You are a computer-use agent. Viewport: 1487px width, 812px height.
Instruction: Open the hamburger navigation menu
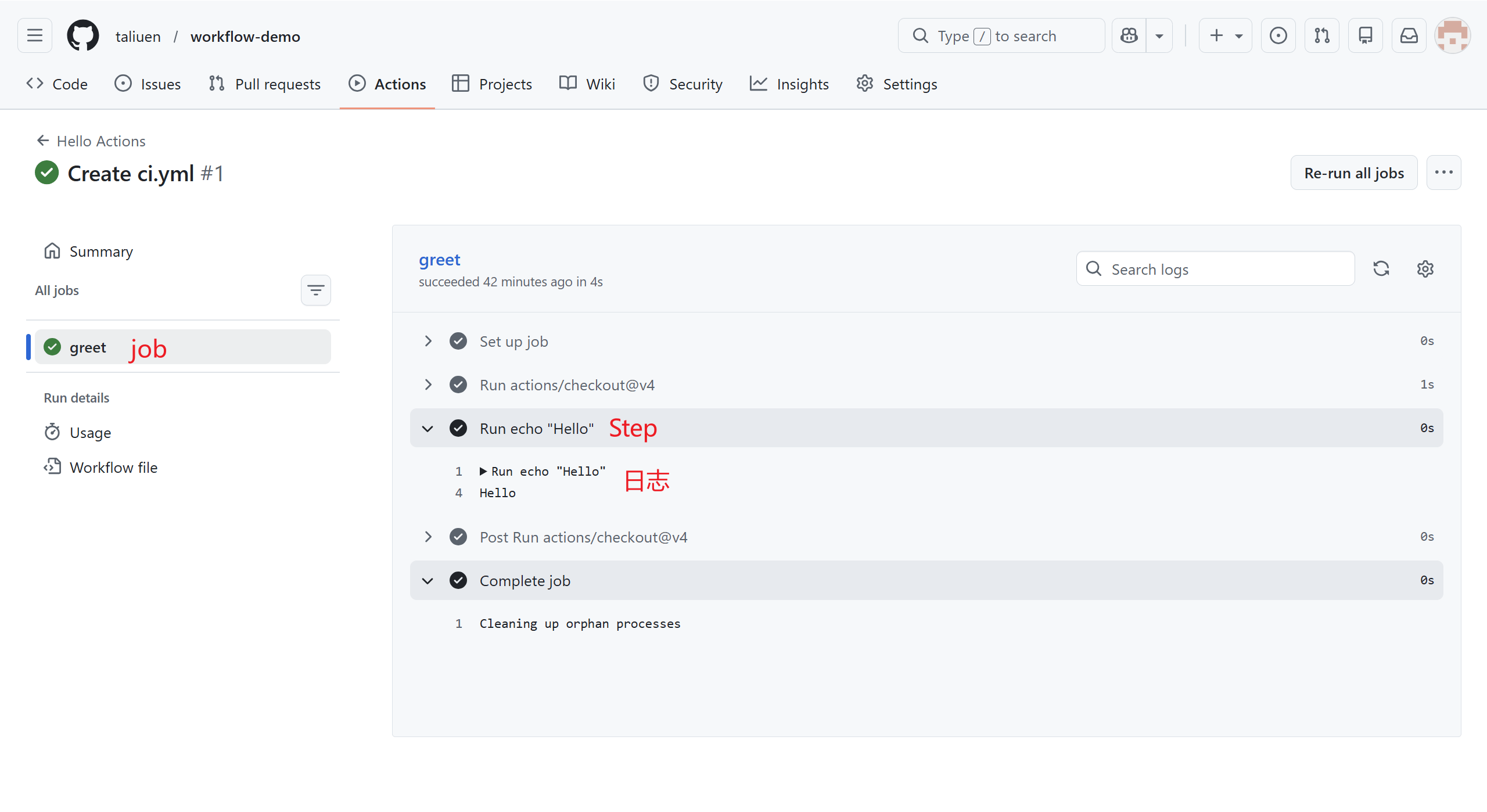coord(35,36)
